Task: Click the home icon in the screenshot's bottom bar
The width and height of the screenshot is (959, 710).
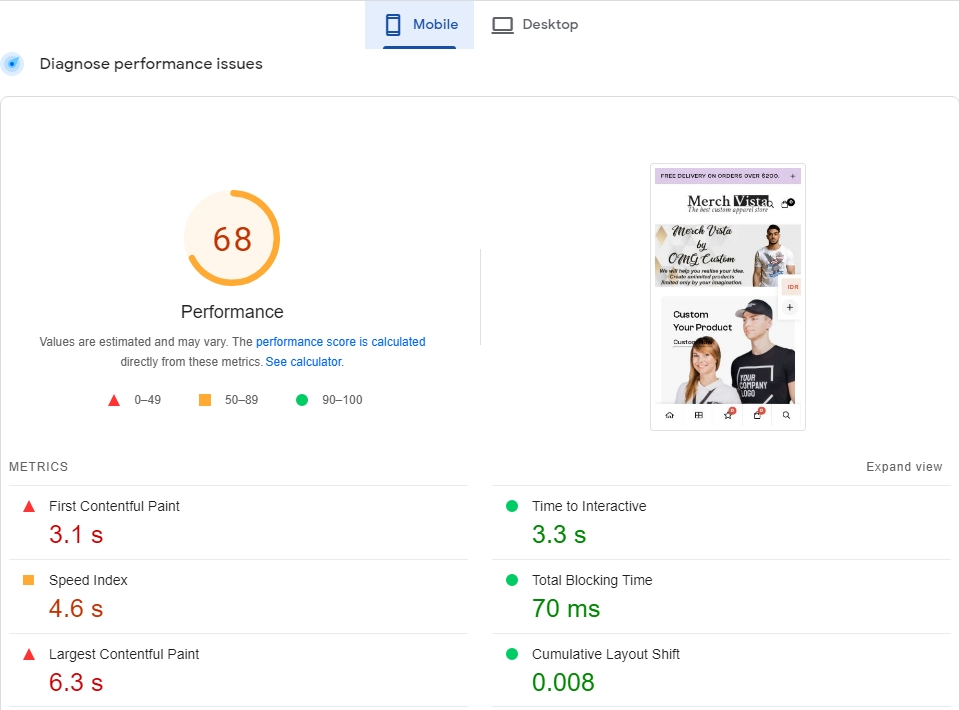Action: click(669, 415)
